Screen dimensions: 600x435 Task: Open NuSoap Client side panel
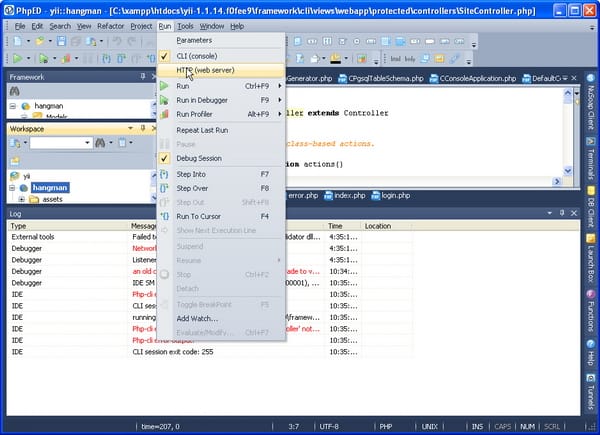[590, 102]
